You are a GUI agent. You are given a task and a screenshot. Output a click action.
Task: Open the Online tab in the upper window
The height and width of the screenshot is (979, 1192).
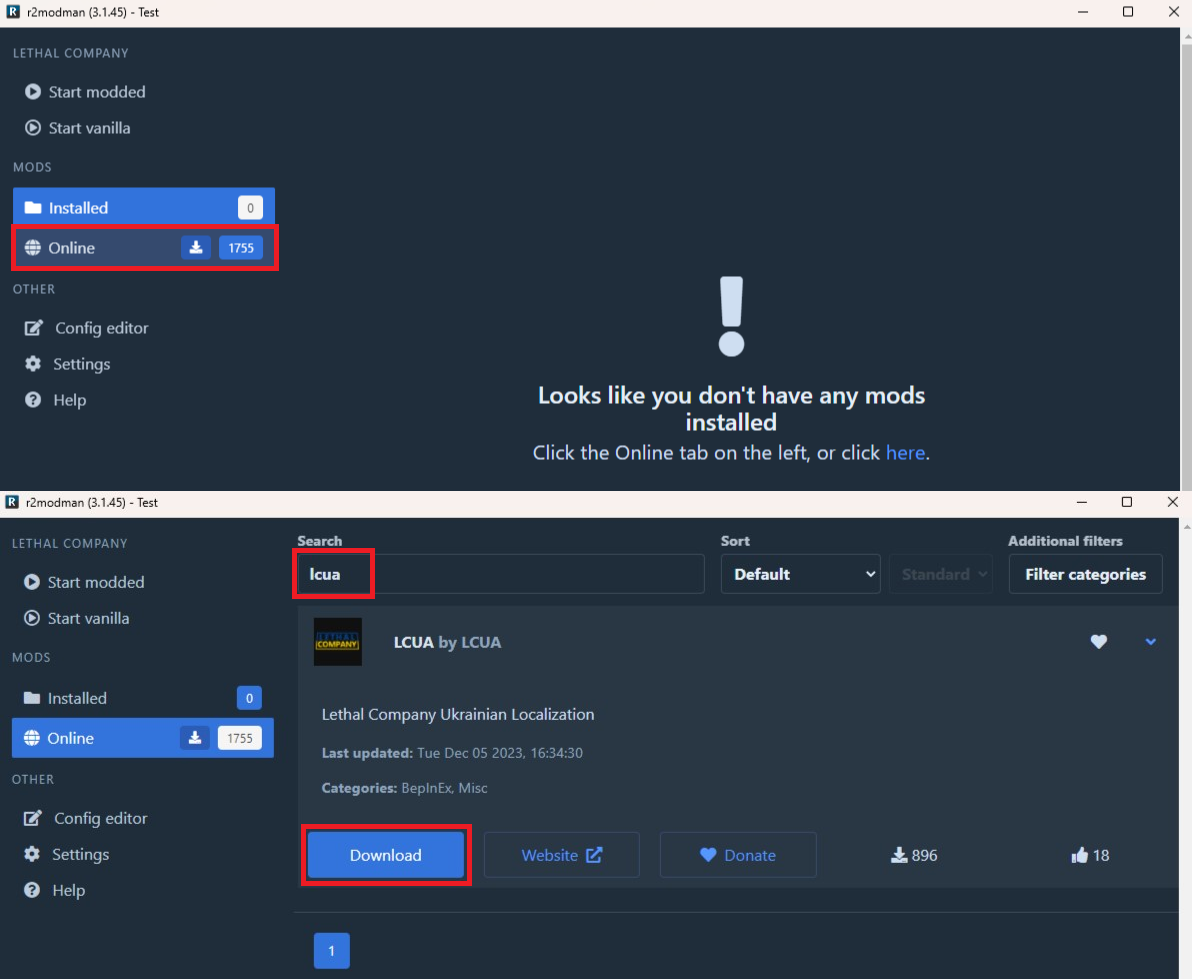(144, 248)
